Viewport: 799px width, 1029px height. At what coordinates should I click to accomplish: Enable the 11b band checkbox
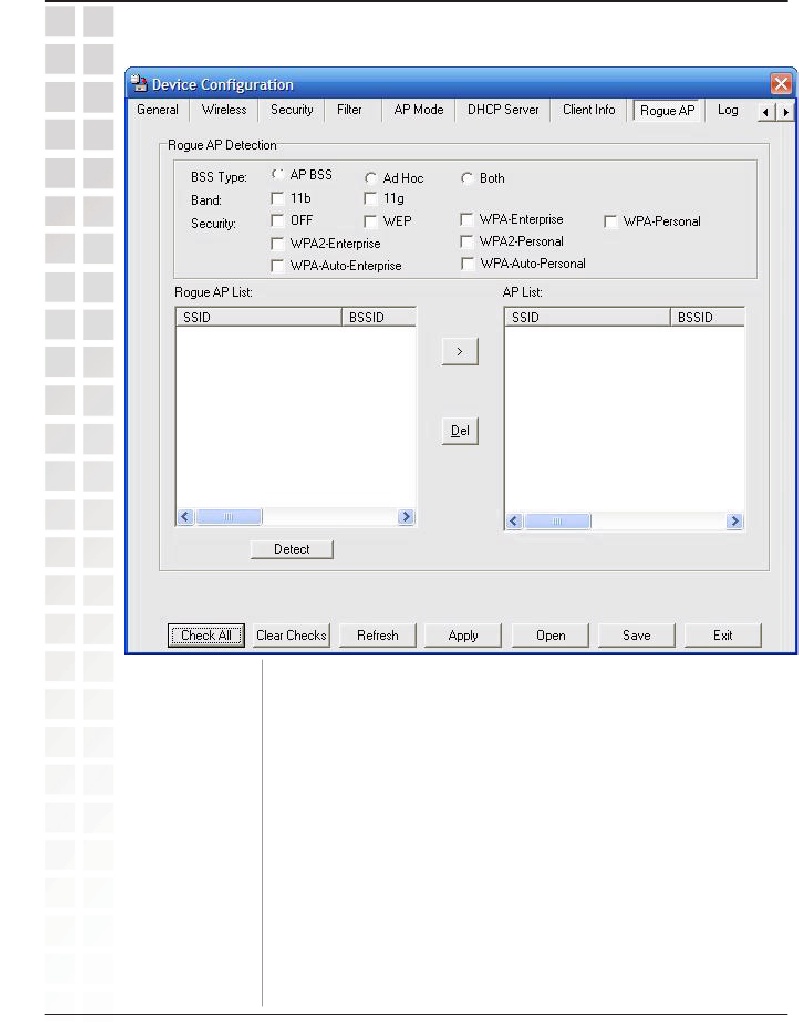tap(278, 199)
